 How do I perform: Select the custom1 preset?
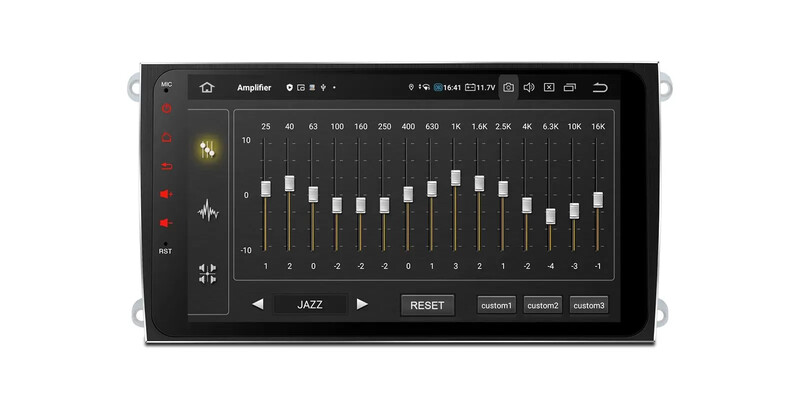pyautogui.click(x=496, y=305)
